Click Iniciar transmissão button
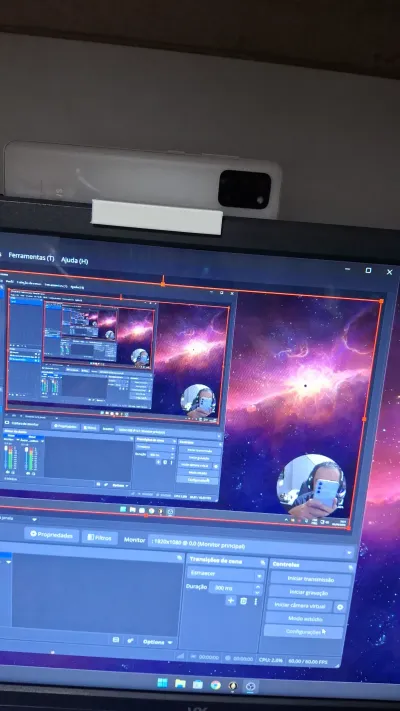Screen dimensions: 400x711 click(x=311, y=580)
